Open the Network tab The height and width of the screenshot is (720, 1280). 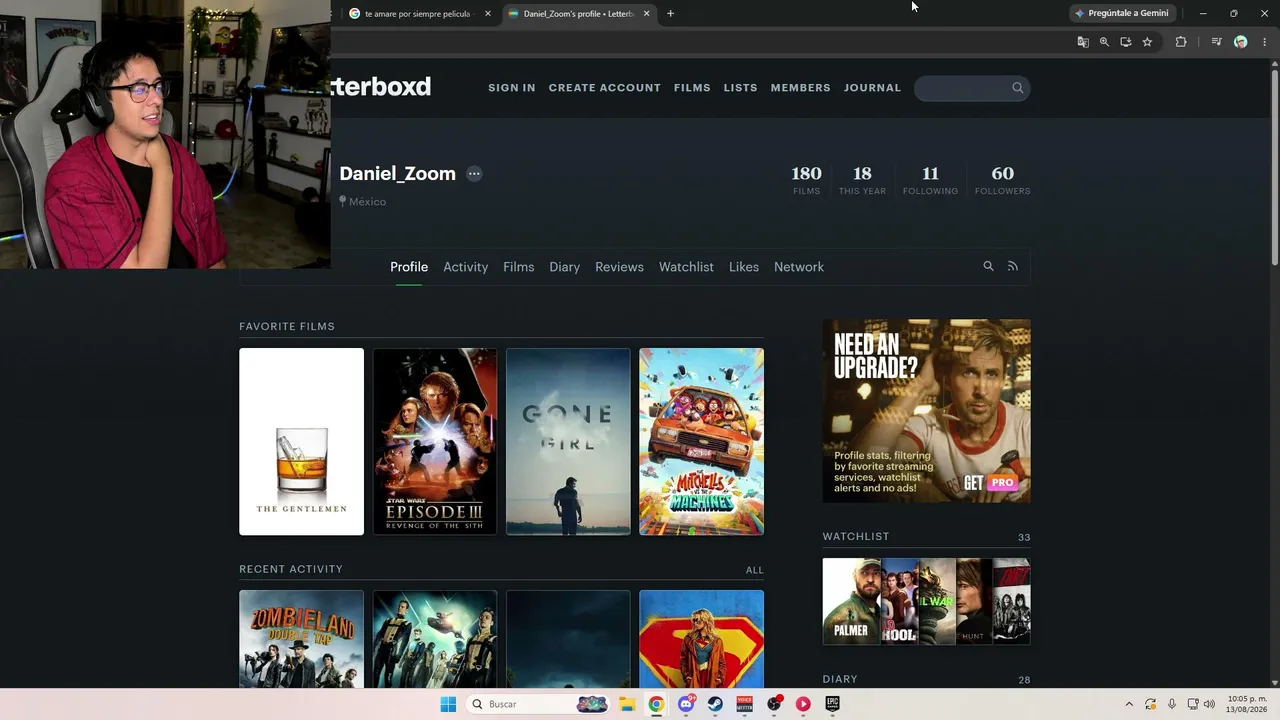(799, 267)
